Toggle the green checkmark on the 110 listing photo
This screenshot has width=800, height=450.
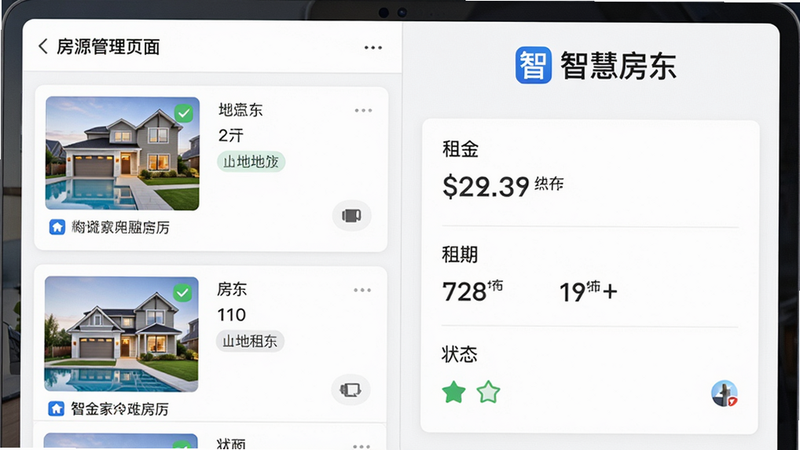click(x=183, y=293)
